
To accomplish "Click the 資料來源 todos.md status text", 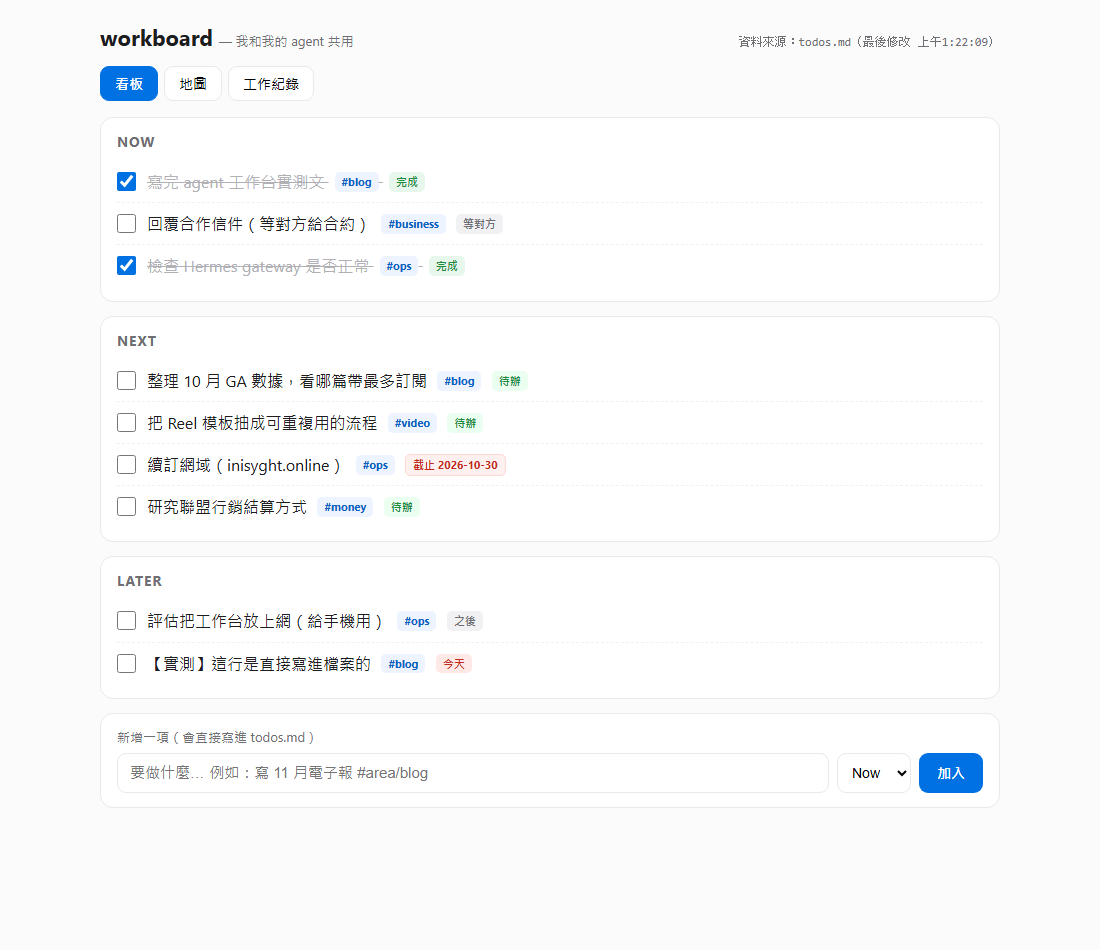I will pyautogui.click(x=866, y=42).
